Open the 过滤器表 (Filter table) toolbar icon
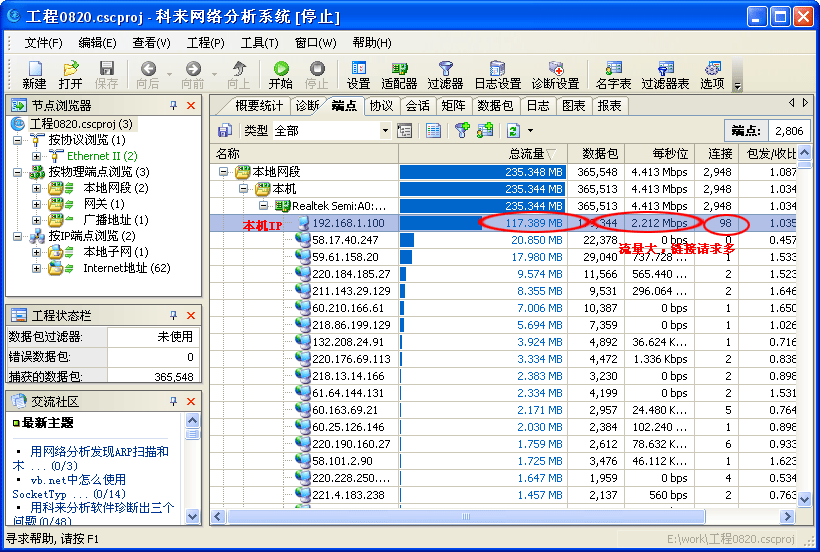 [665, 75]
